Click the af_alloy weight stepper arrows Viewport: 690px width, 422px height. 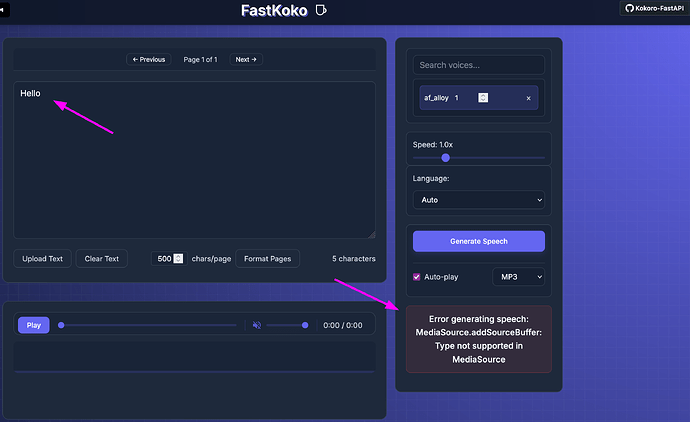click(x=483, y=98)
